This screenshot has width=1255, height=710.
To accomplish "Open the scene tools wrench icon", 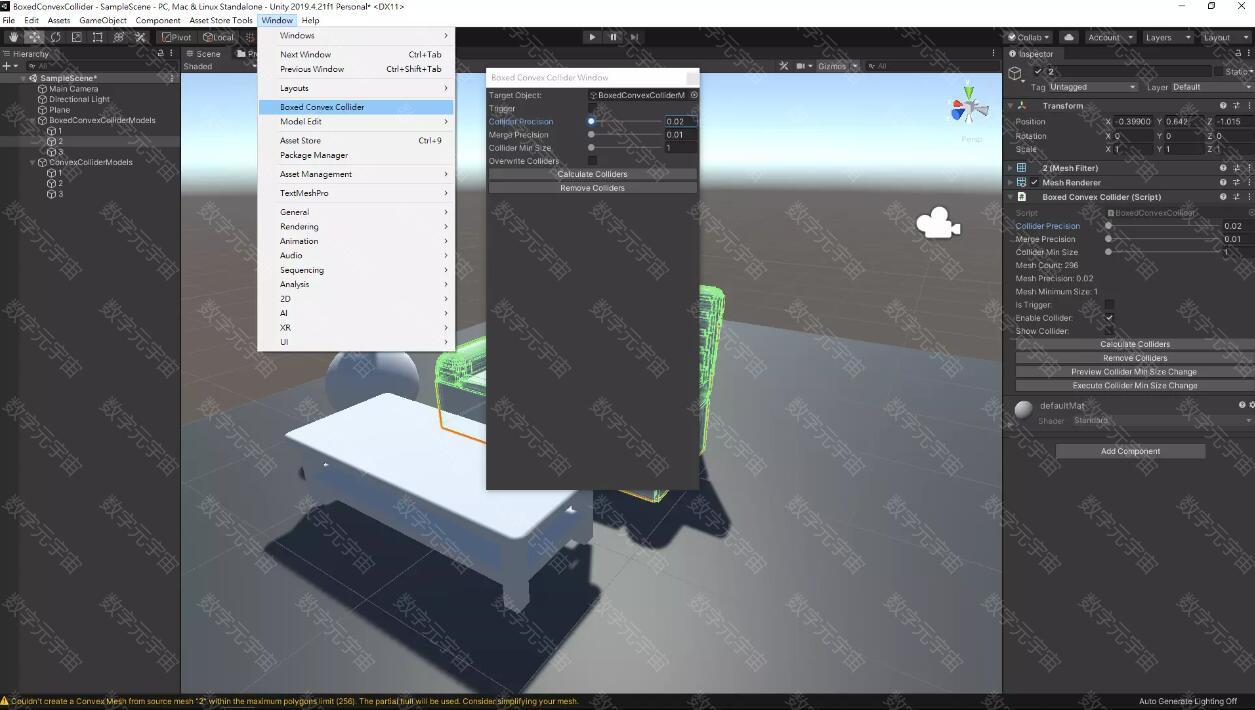I will tap(784, 66).
